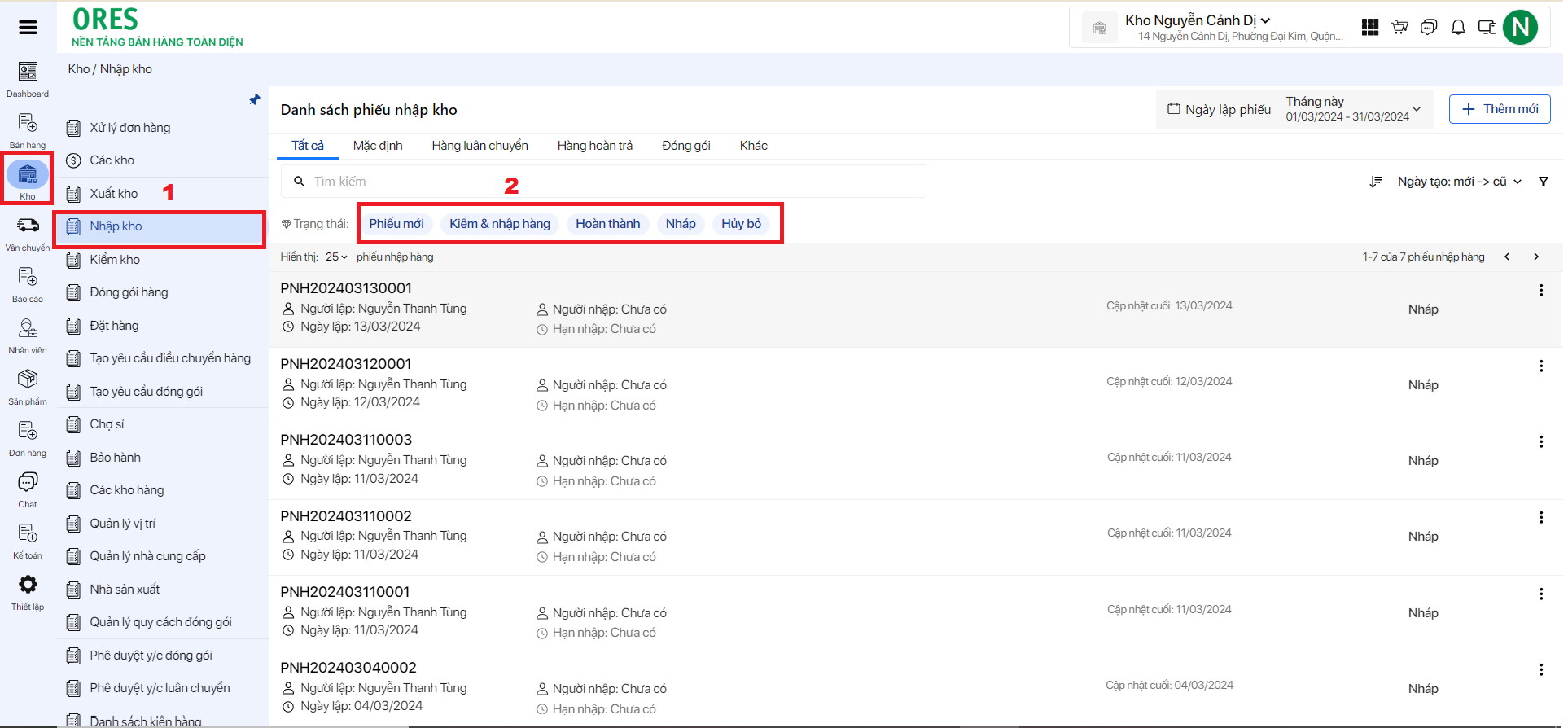Click the Vận chuyển truck icon
Image resolution: width=1568 pixels, height=728 pixels.
coord(28,226)
